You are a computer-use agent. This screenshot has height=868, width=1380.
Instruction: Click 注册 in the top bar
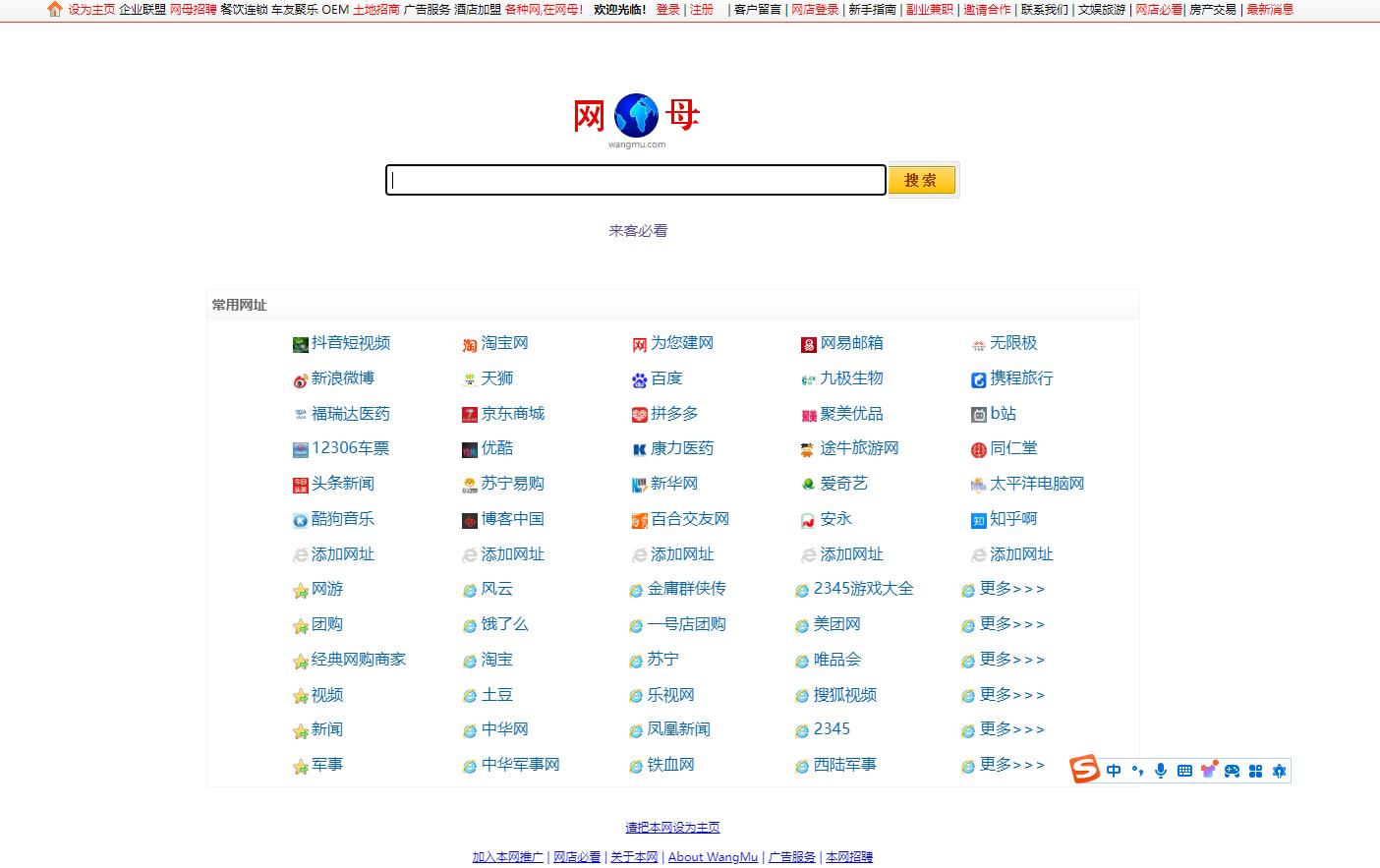click(x=702, y=9)
